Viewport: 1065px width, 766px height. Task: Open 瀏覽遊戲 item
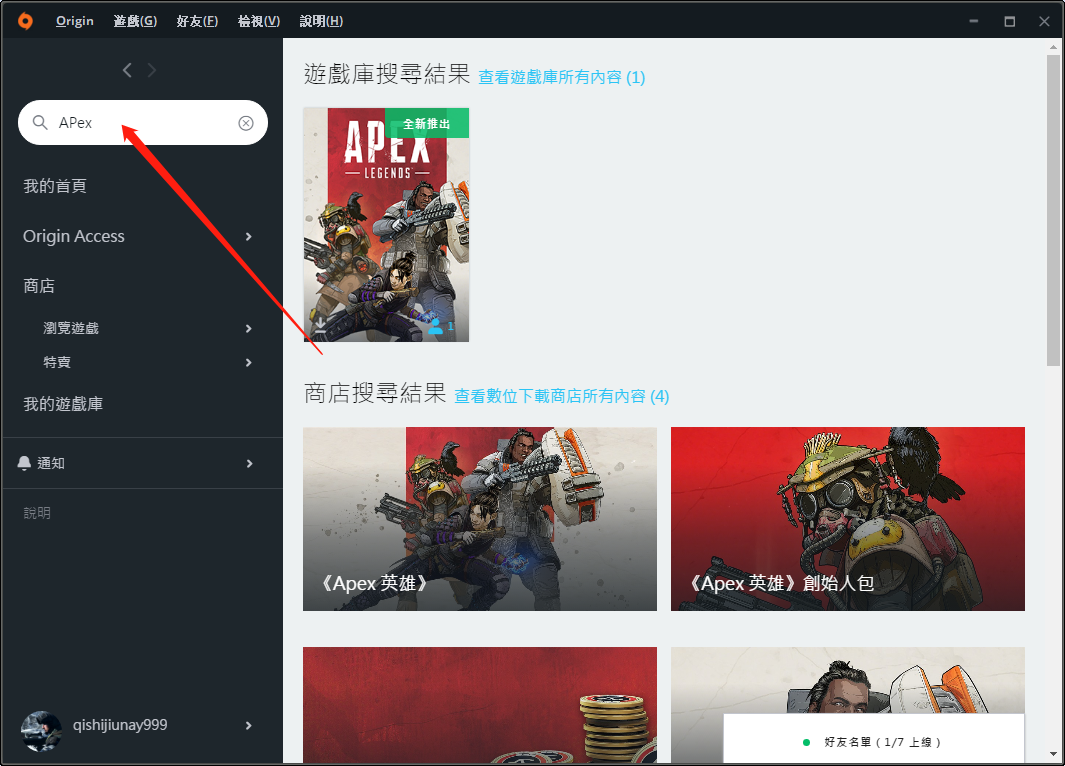(x=71, y=328)
